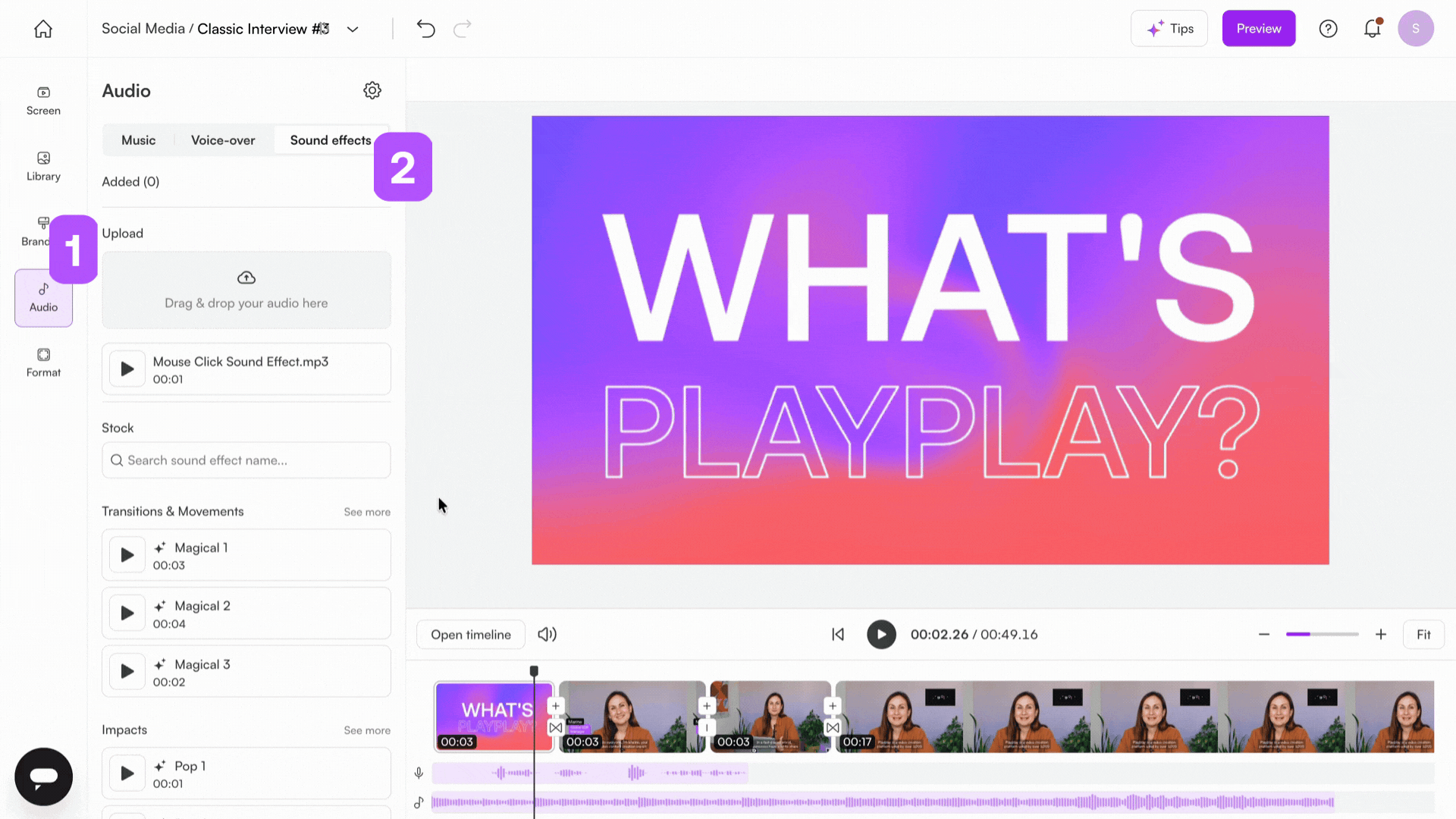
Task: Play the Mouse Click Sound Effect.mp3 preview
Action: click(x=127, y=369)
